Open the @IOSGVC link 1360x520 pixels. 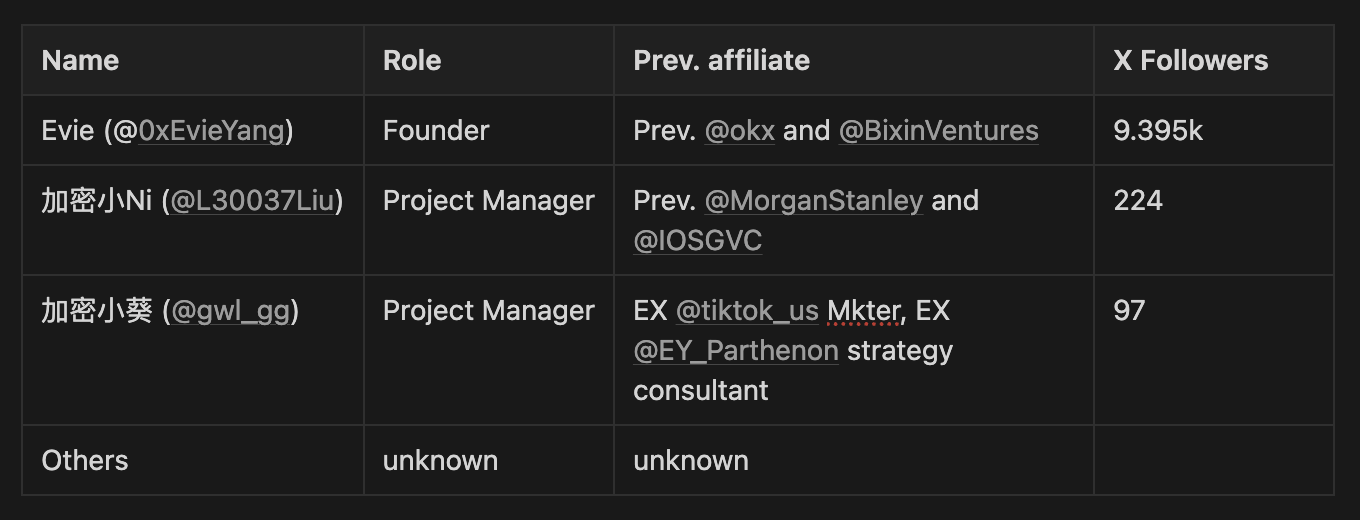coord(697,241)
